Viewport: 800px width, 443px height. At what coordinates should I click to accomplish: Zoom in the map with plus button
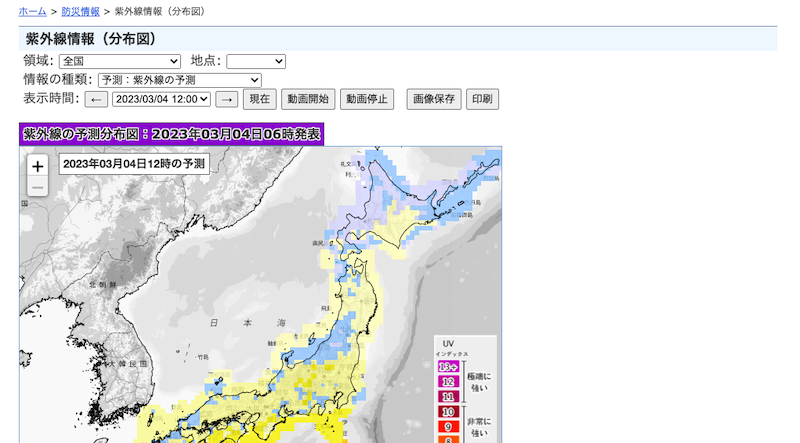click(37, 166)
